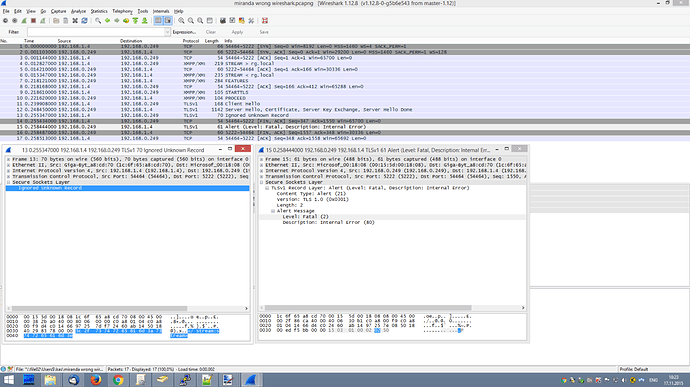Open the Statistics menu
Viewport: 690px width, 387px height.
(99, 11)
